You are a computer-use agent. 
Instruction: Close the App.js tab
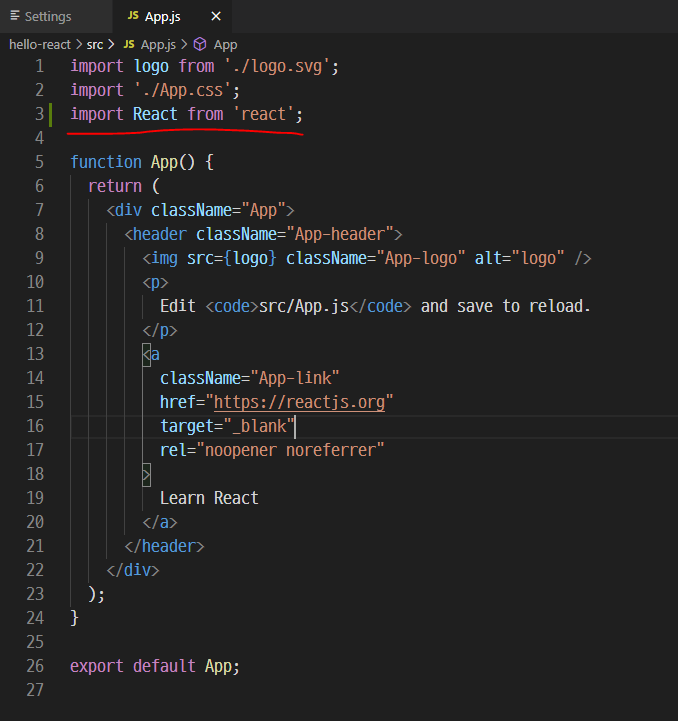click(216, 17)
